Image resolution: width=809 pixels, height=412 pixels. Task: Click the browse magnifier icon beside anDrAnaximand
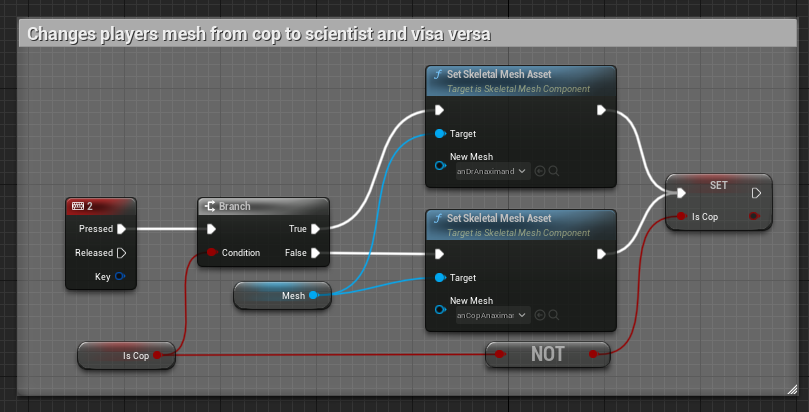pos(553,171)
